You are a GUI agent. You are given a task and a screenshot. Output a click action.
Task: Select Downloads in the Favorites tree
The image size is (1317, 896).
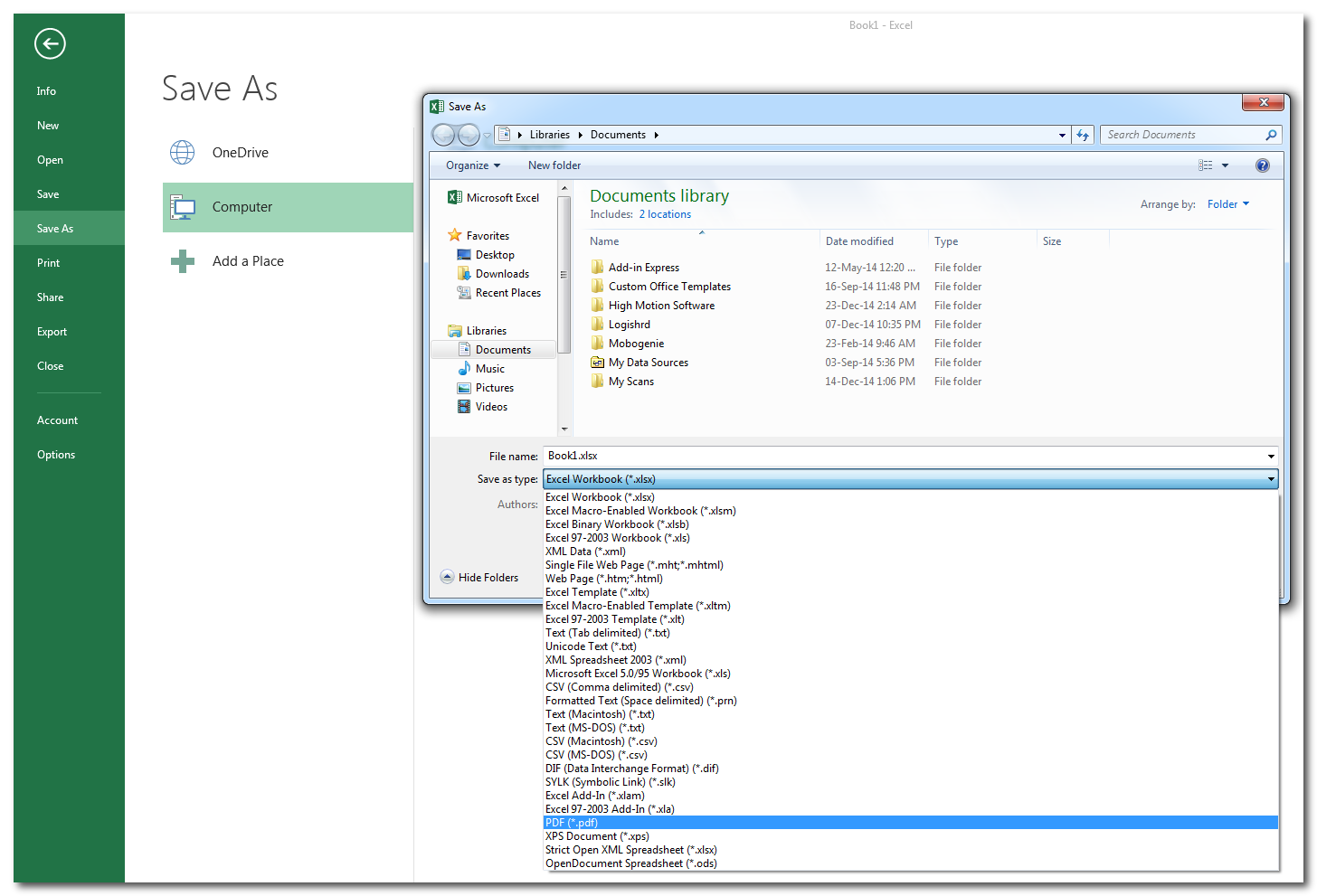tap(502, 274)
